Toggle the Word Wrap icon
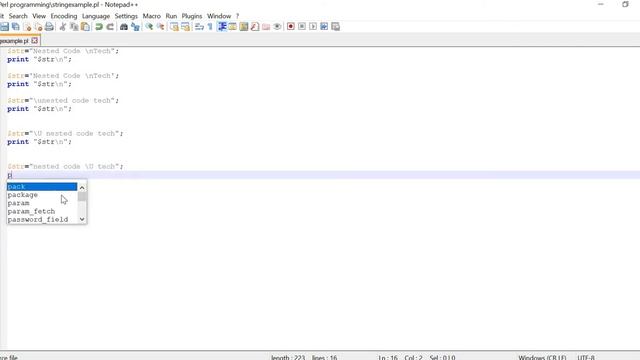The height and width of the screenshot is (360, 640). click(x=199, y=27)
